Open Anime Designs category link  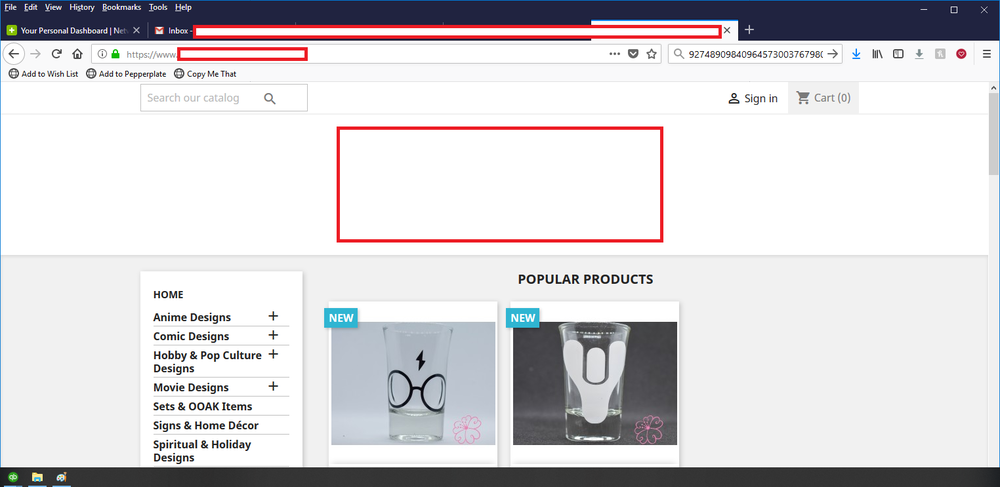click(x=192, y=317)
